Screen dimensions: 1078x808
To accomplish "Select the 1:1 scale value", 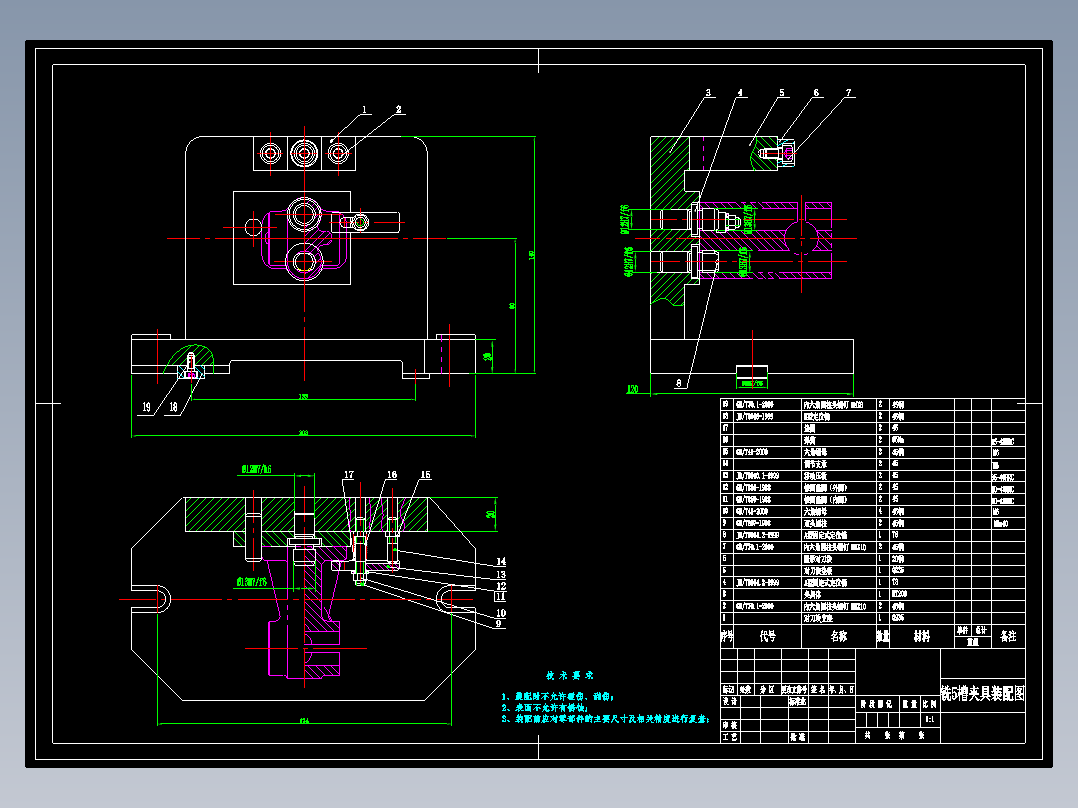I will pyautogui.click(x=930, y=719).
